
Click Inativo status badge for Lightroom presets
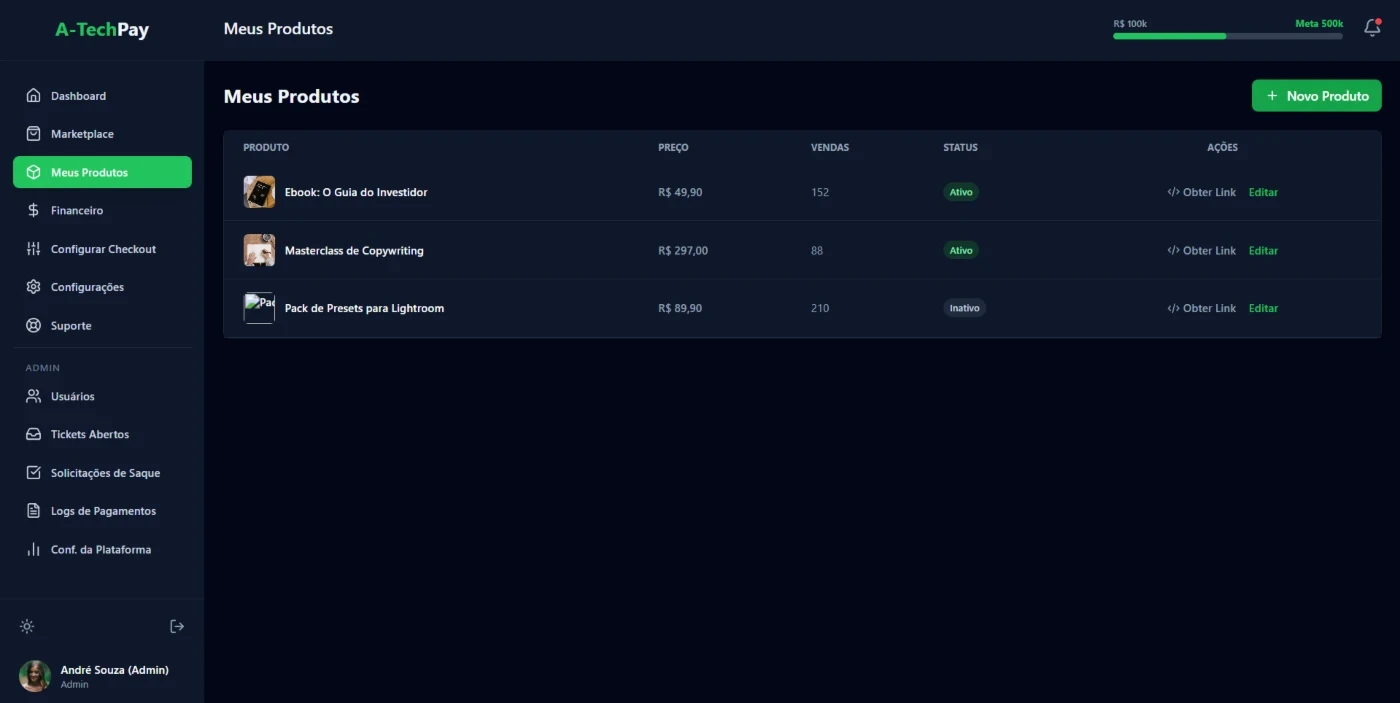click(x=964, y=308)
